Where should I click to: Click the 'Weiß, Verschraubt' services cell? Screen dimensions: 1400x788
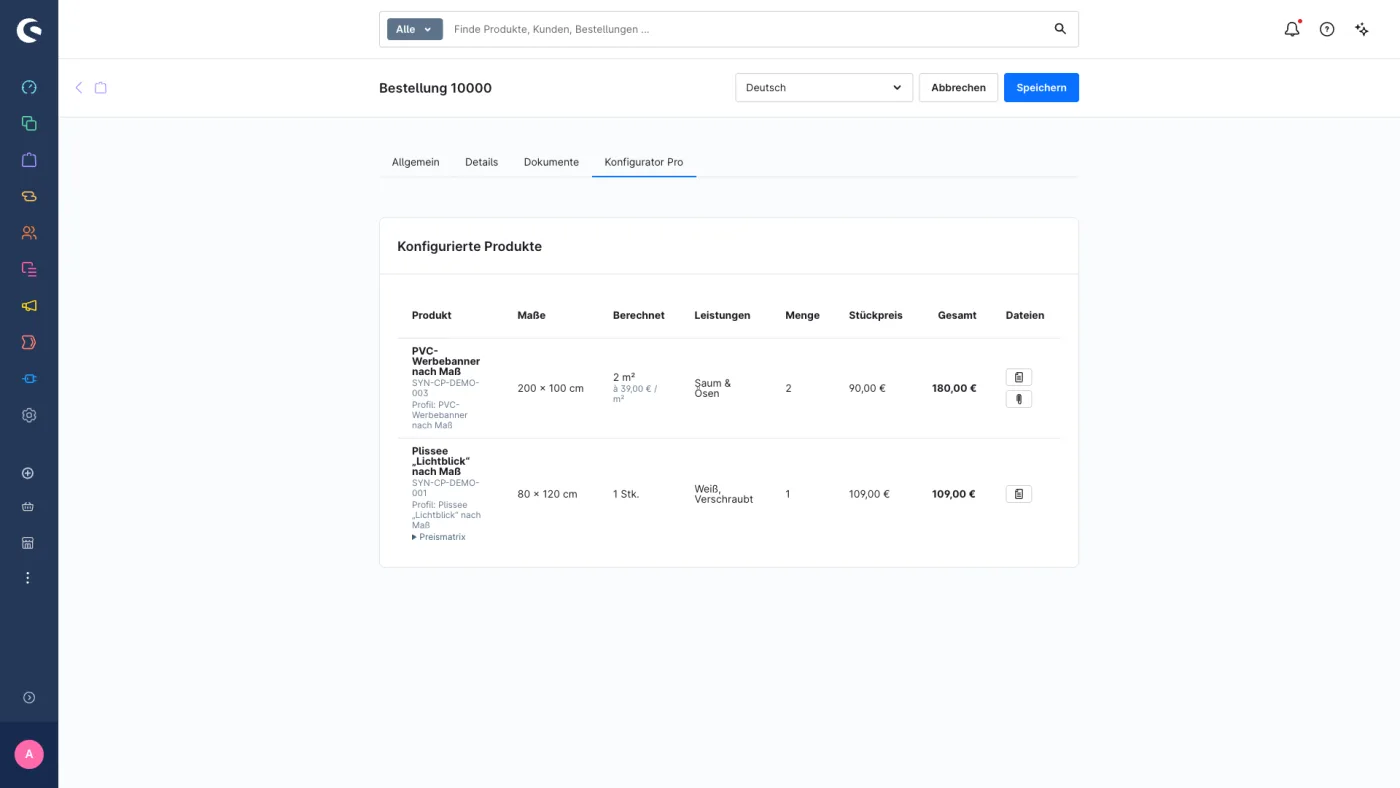click(x=724, y=494)
